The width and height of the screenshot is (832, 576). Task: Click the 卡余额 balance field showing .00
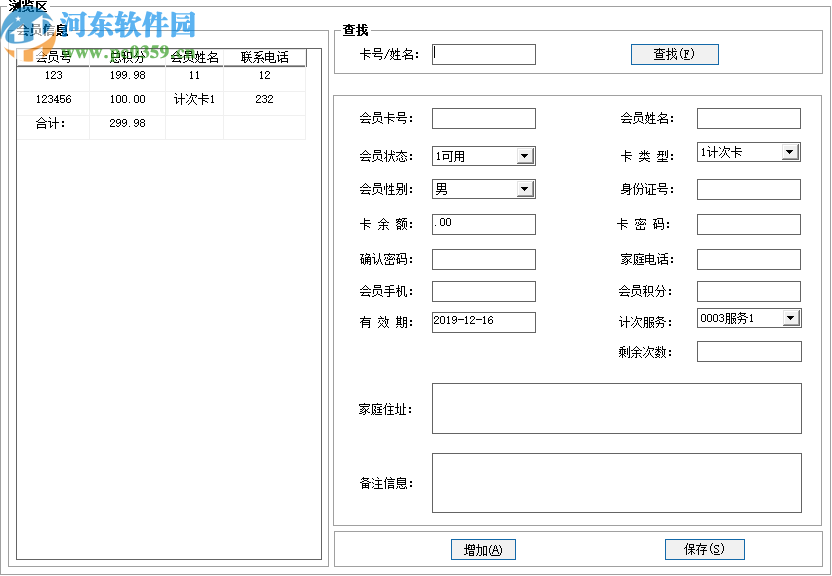pyautogui.click(x=483, y=224)
